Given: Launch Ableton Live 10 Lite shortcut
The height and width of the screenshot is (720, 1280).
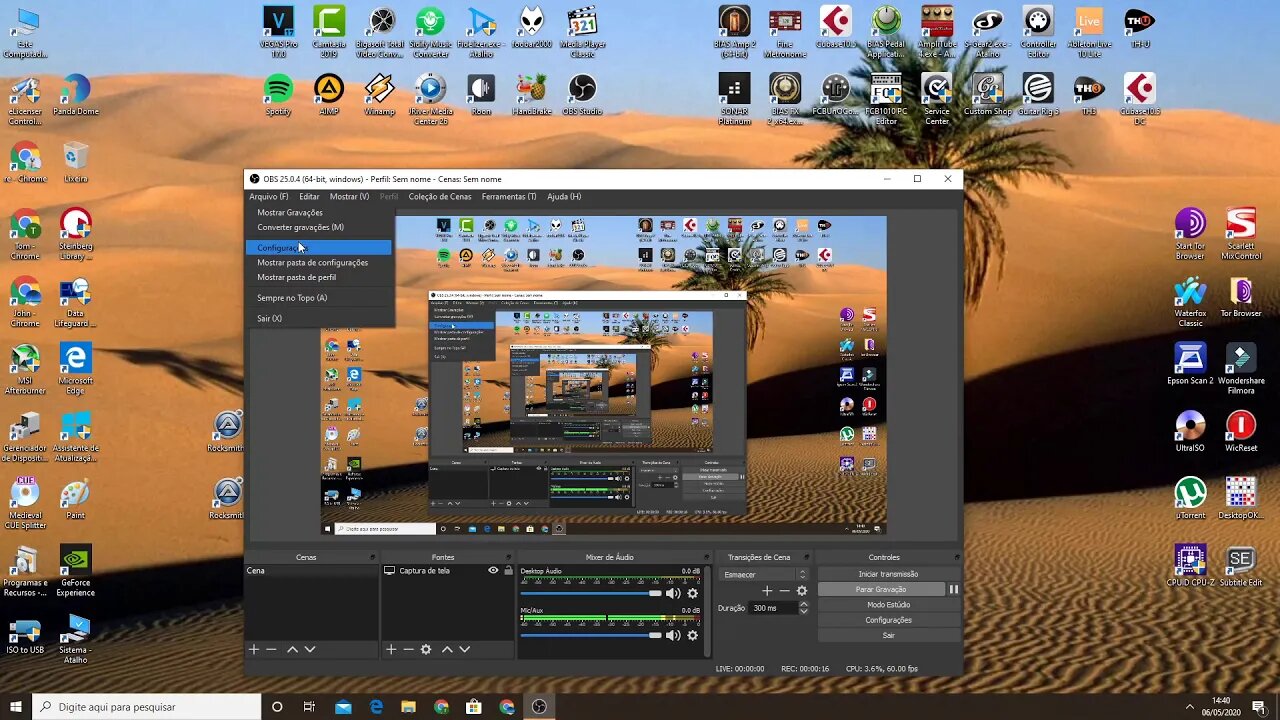Looking at the screenshot, I should pyautogui.click(x=1089, y=27).
